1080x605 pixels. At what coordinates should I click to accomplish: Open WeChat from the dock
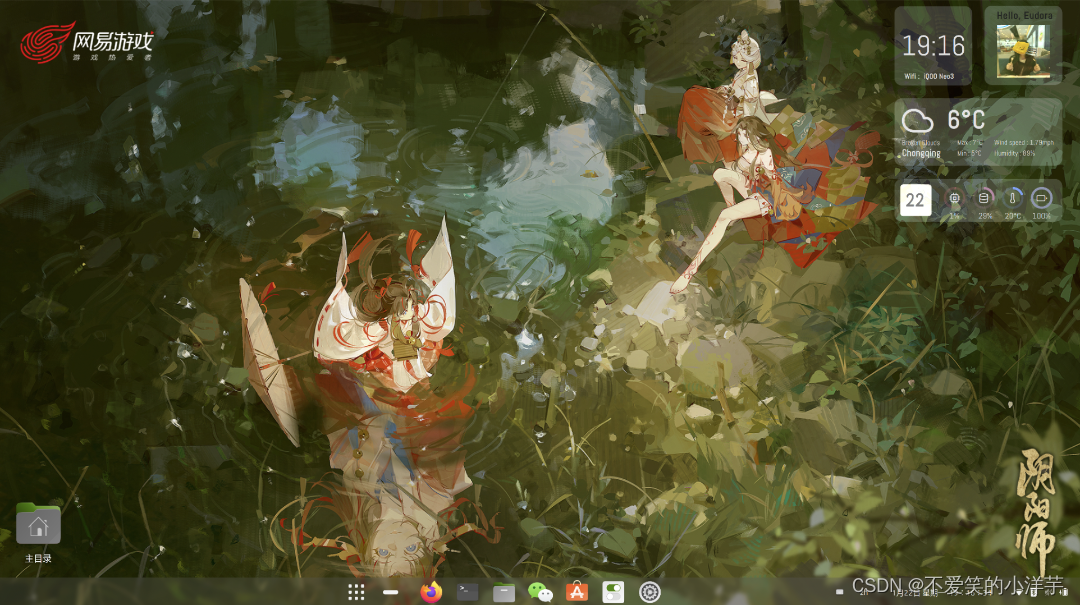(540, 592)
